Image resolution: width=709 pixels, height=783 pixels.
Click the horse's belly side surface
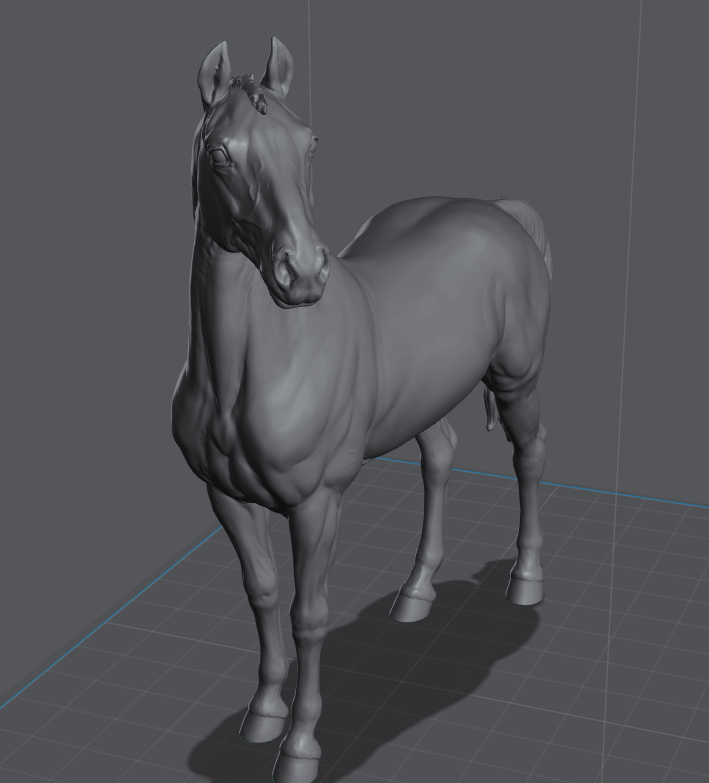click(420, 370)
